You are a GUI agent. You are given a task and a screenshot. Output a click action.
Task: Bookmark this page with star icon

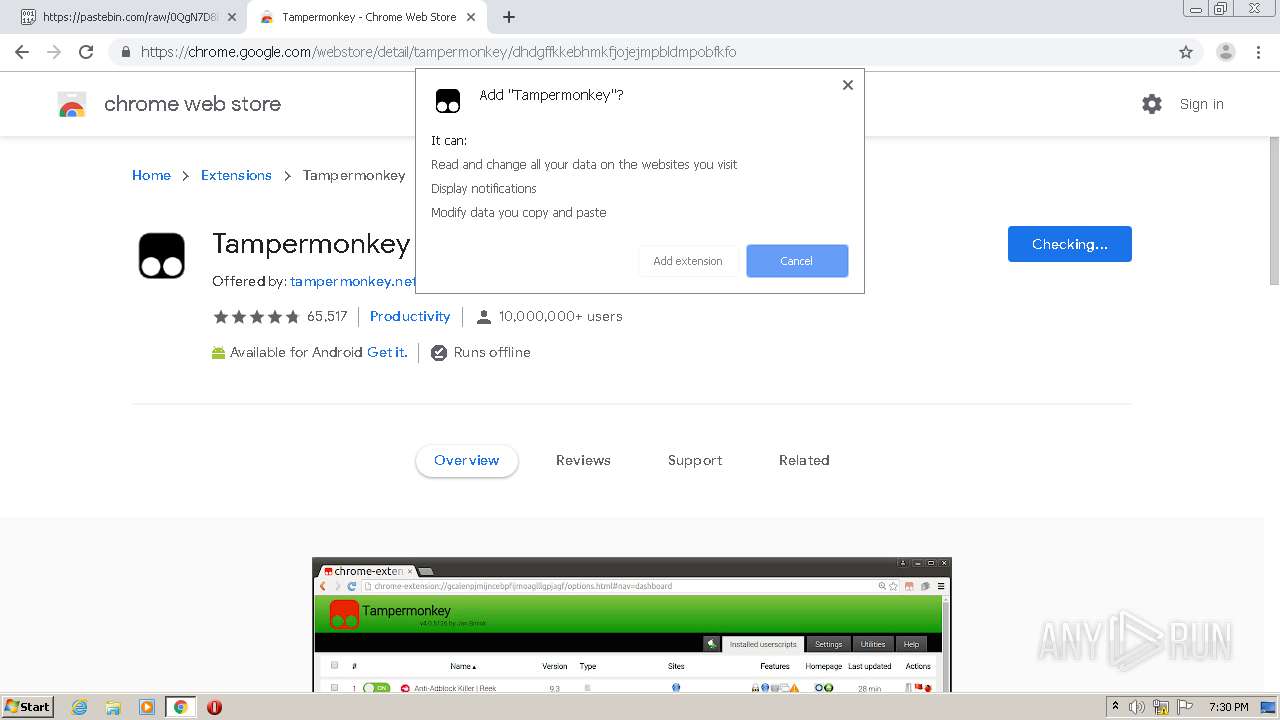tap(1186, 52)
